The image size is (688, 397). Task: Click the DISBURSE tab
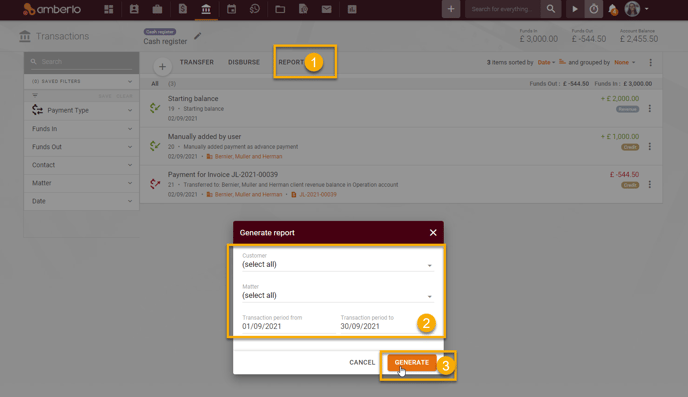click(x=244, y=62)
